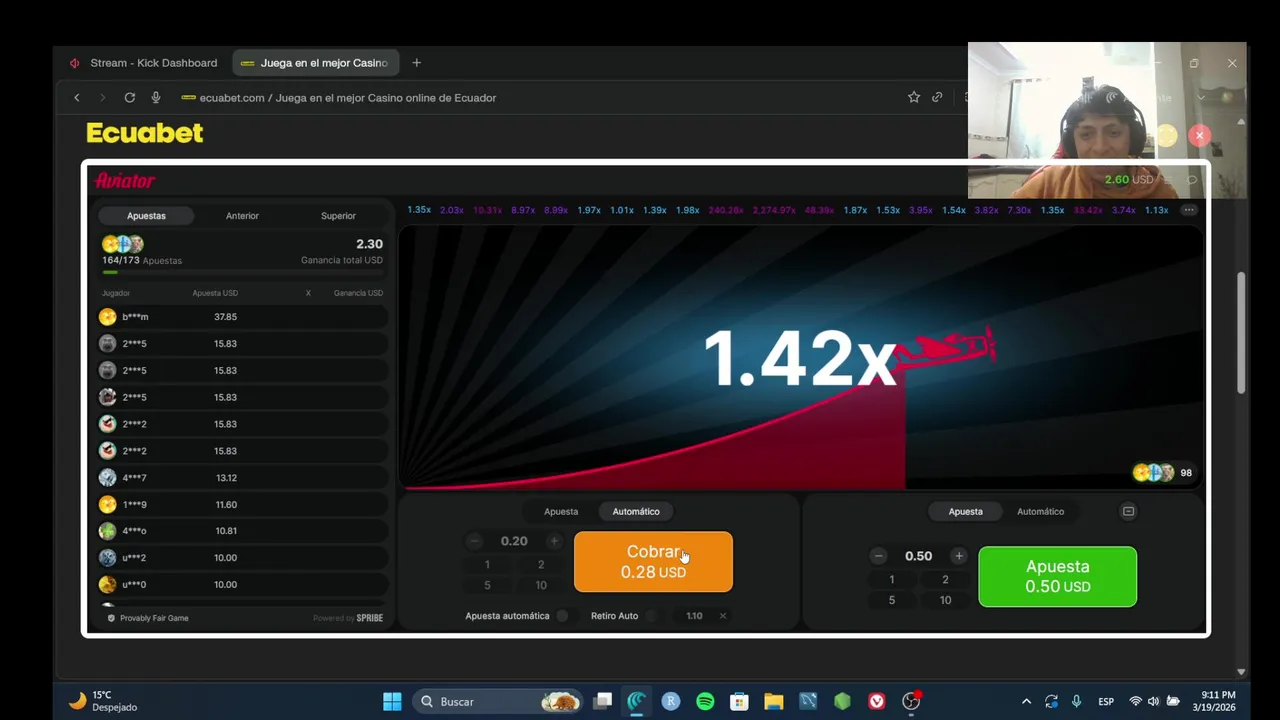
Task: Bookmark this page with the star icon
Action: (913, 97)
